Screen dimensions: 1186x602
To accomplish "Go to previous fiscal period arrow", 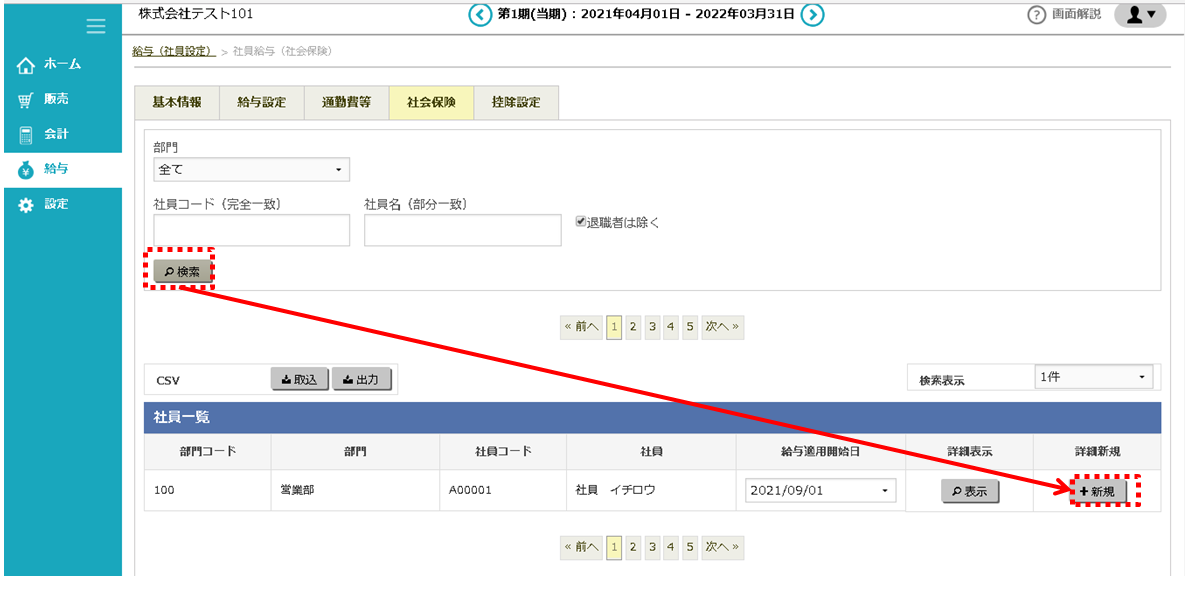I will coord(481,14).
